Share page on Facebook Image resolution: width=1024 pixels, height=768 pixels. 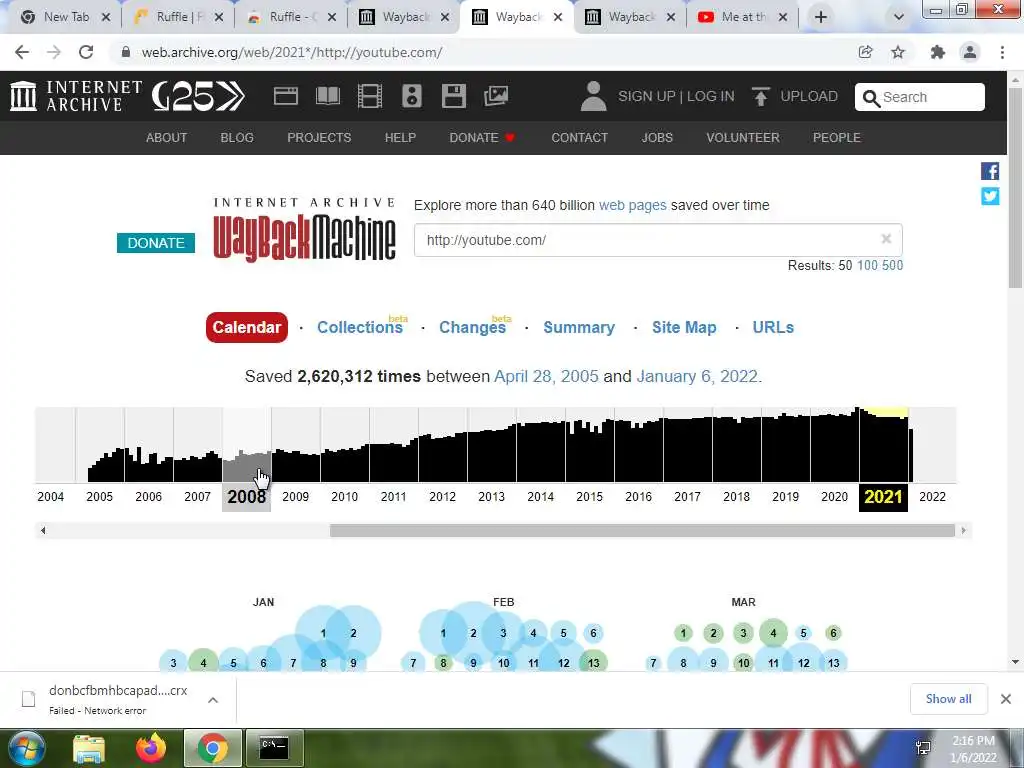click(990, 171)
